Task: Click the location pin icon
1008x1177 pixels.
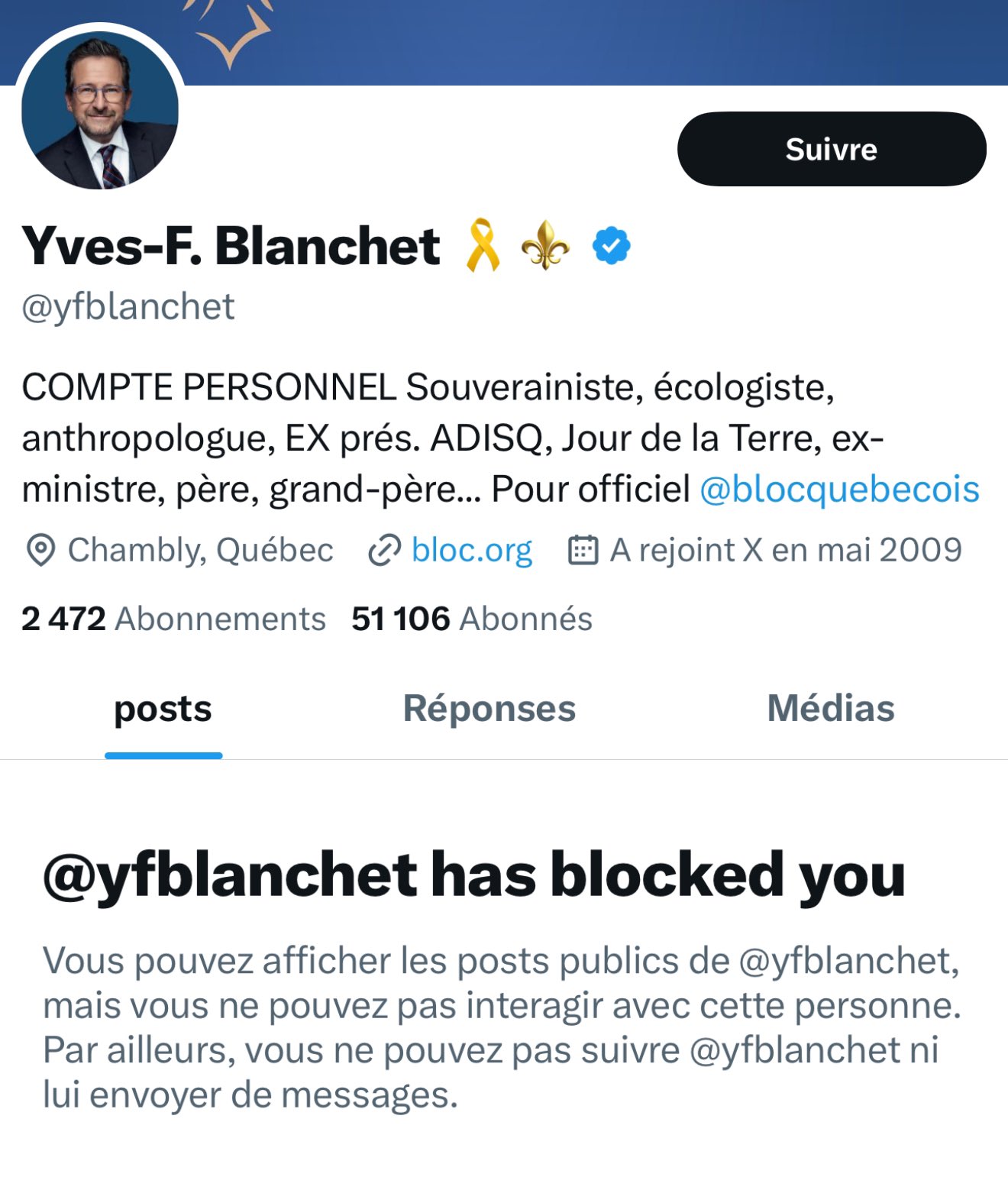Action: click(x=40, y=550)
